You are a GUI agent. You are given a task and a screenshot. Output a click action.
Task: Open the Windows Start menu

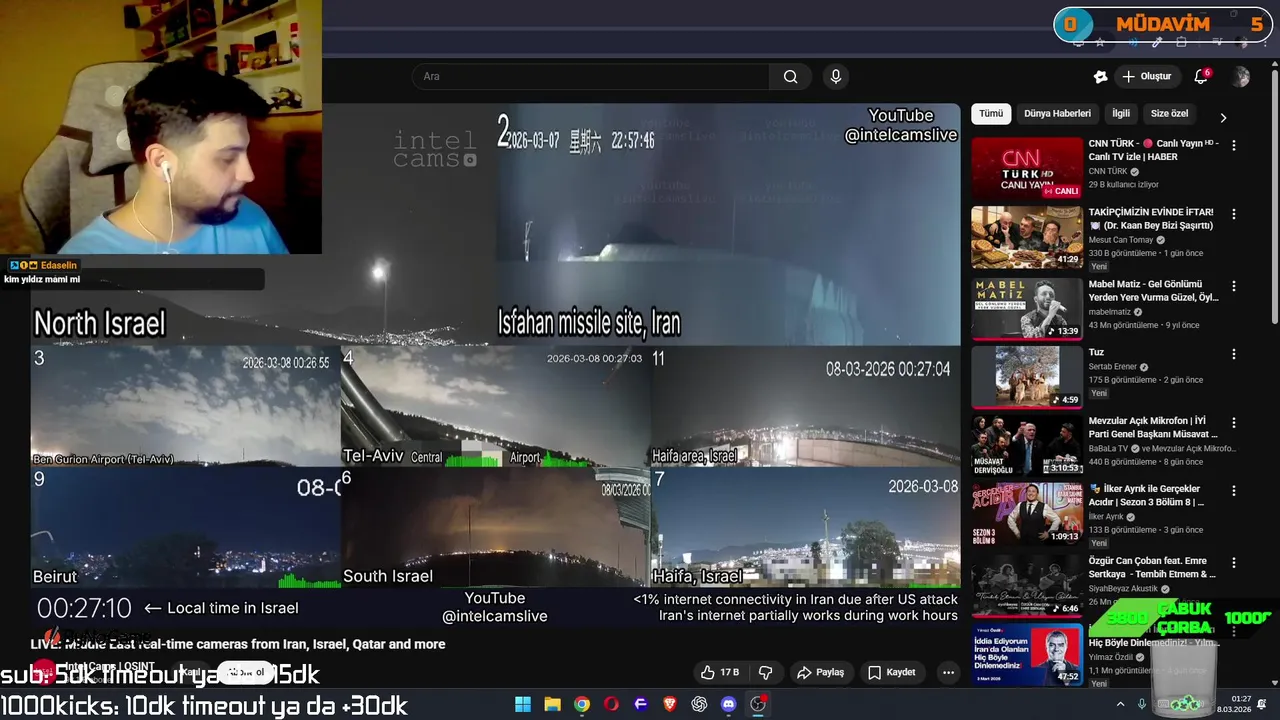click(x=523, y=704)
